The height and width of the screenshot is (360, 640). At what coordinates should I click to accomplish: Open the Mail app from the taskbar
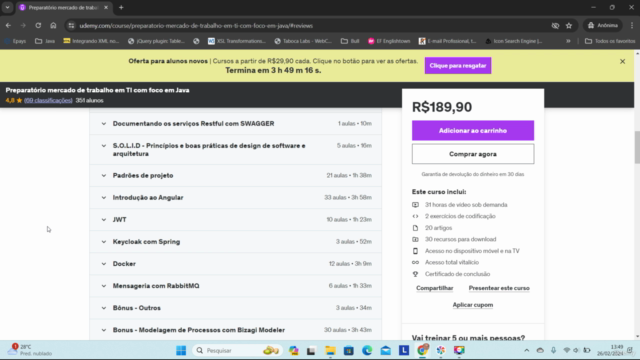tap(385, 350)
